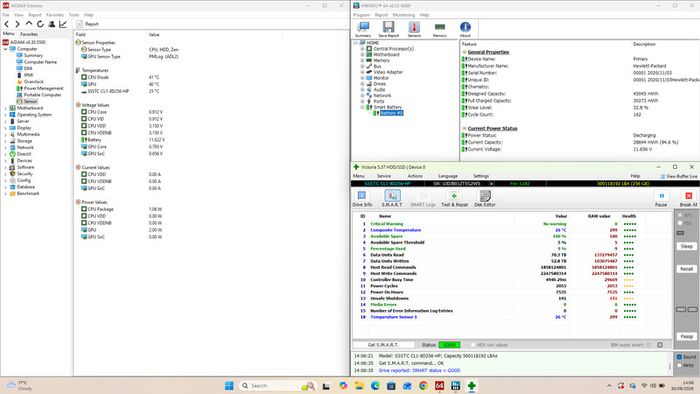This screenshot has height=394, width=700.
Task: Expand Central Processor(s) in HWiNFO tree
Action: point(362,49)
